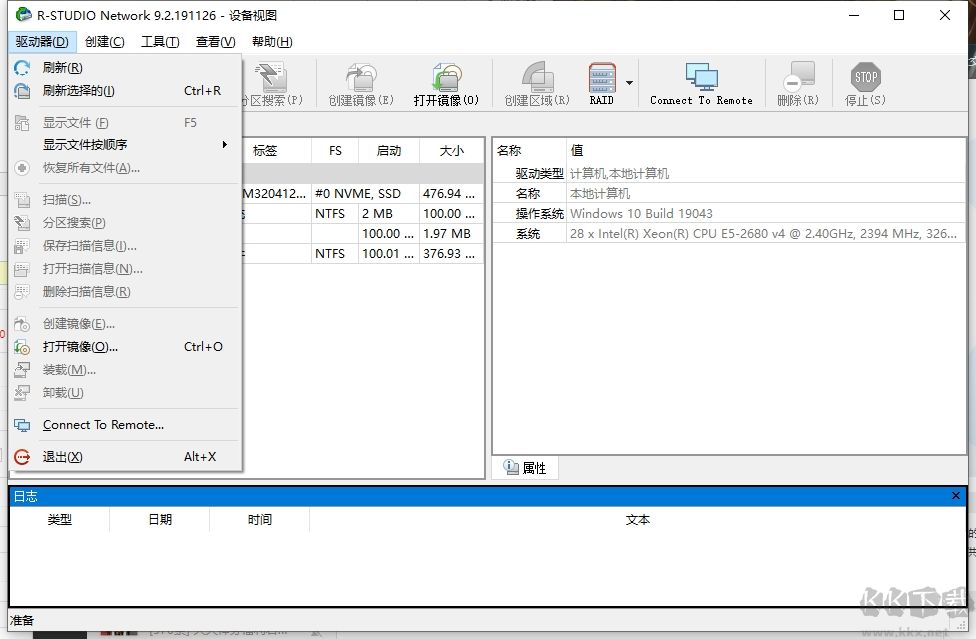Click the 文本 column in log
Screen dimensions: 976x639
pos(637,520)
